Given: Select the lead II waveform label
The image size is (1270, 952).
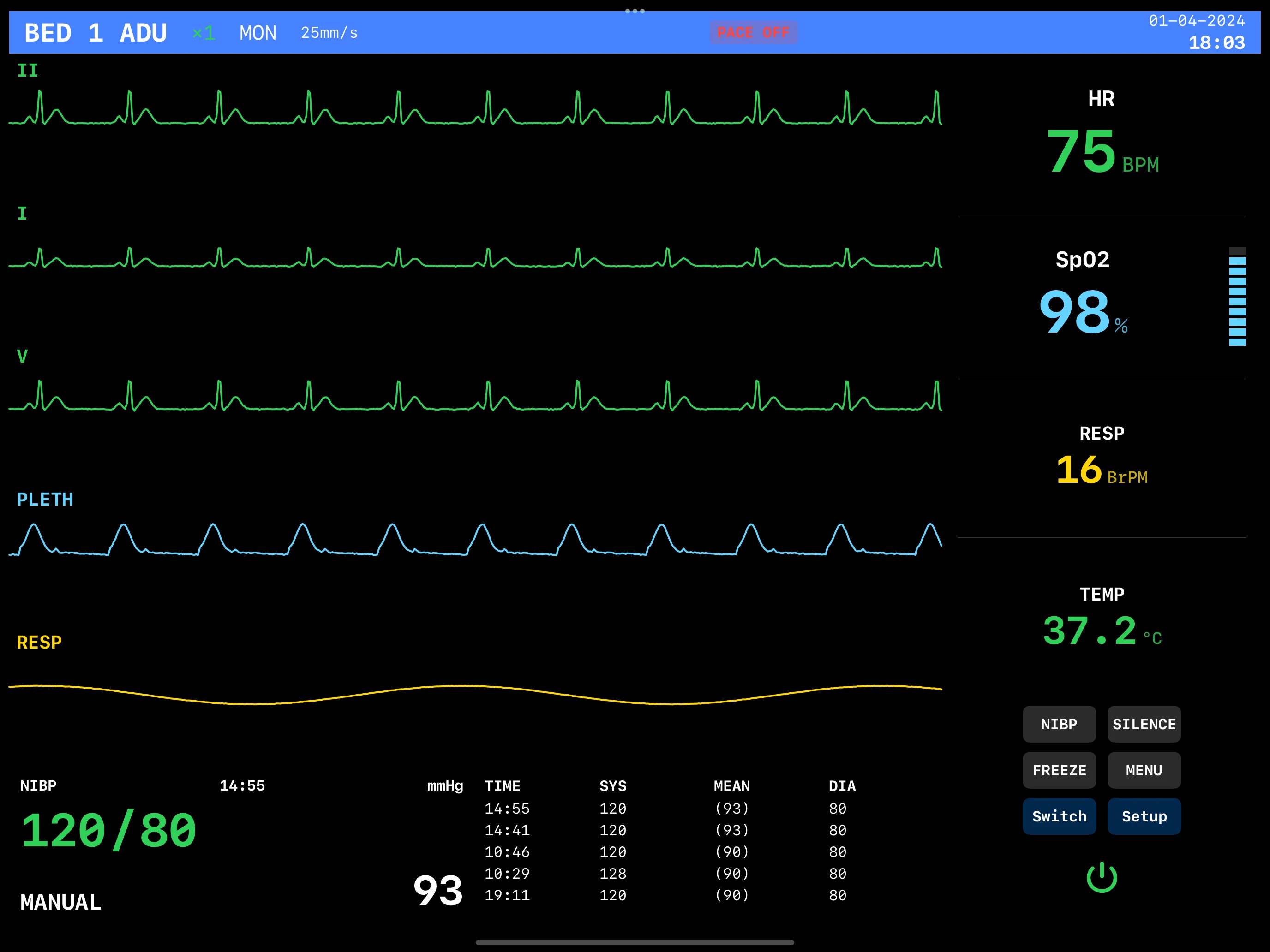Looking at the screenshot, I should [x=28, y=71].
